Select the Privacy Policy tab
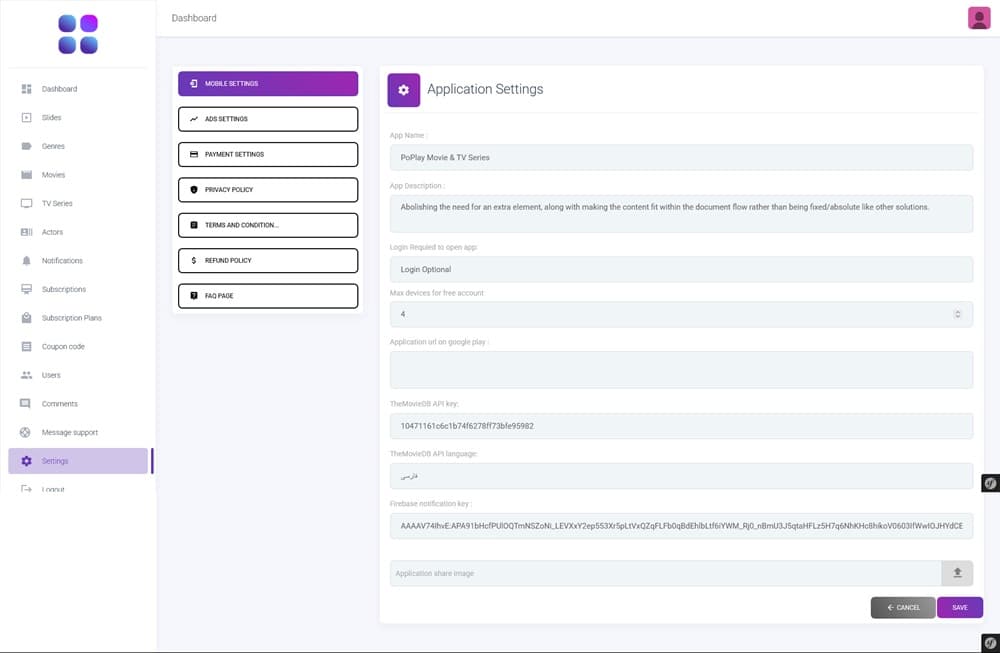1000x653 pixels. 267,190
